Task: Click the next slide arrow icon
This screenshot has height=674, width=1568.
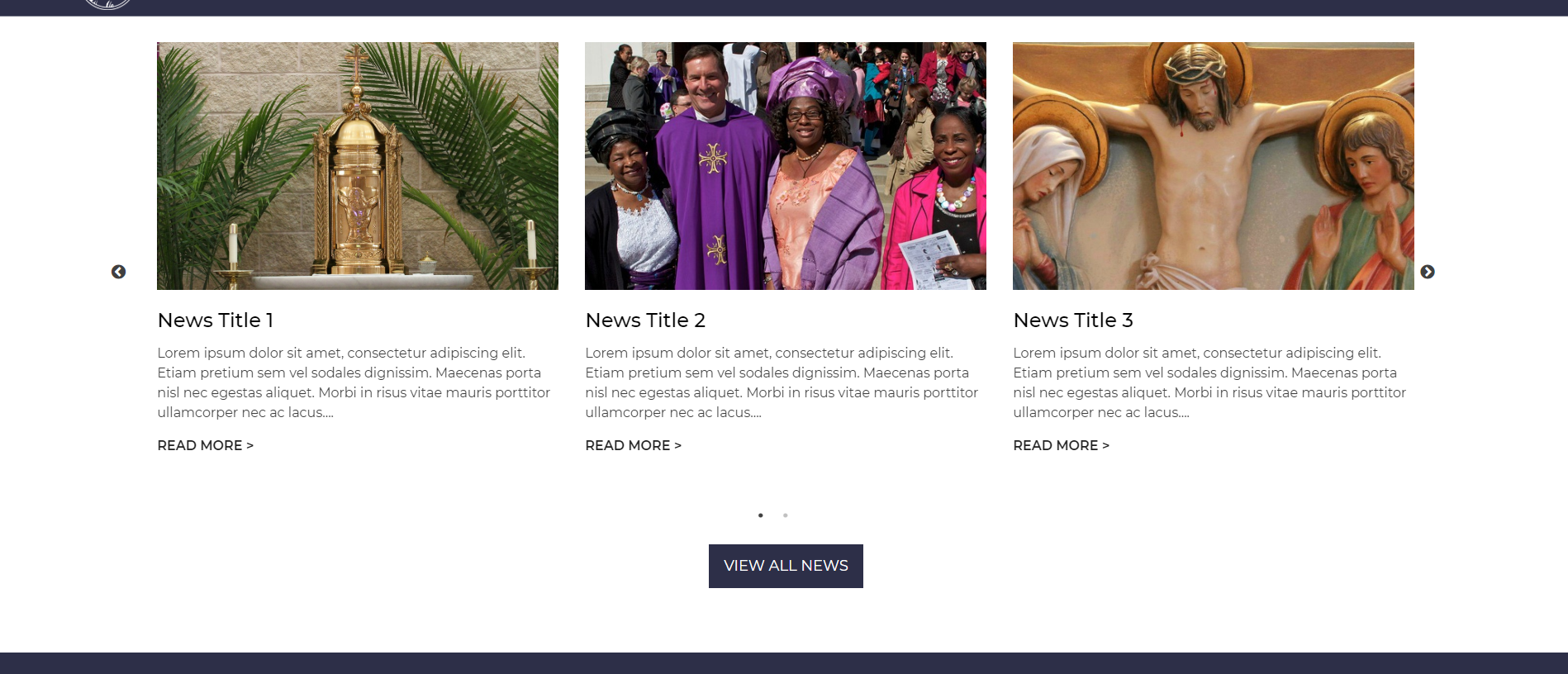Action: point(1428,272)
